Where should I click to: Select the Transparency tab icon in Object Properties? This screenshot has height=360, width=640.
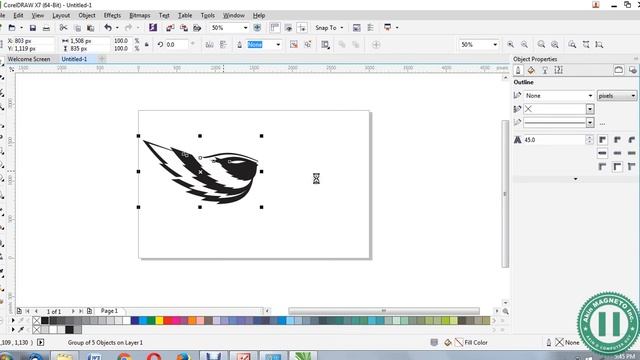(x=545, y=70)
